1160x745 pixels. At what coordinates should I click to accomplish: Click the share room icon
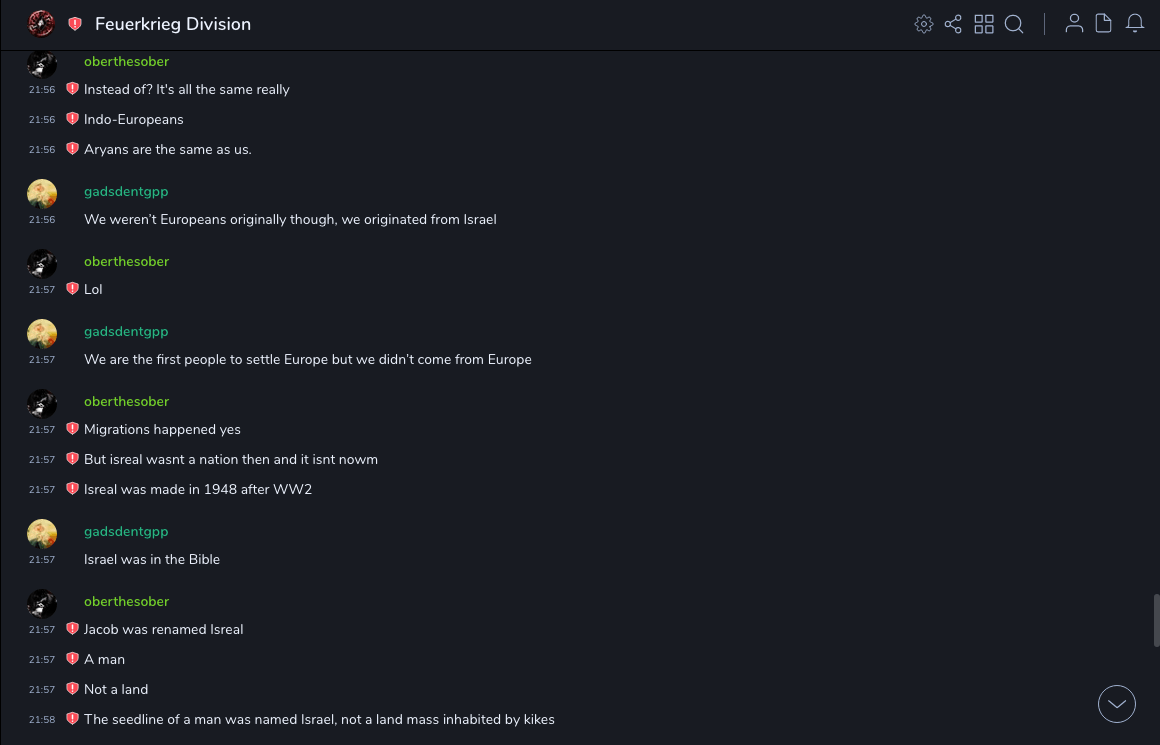953,24
